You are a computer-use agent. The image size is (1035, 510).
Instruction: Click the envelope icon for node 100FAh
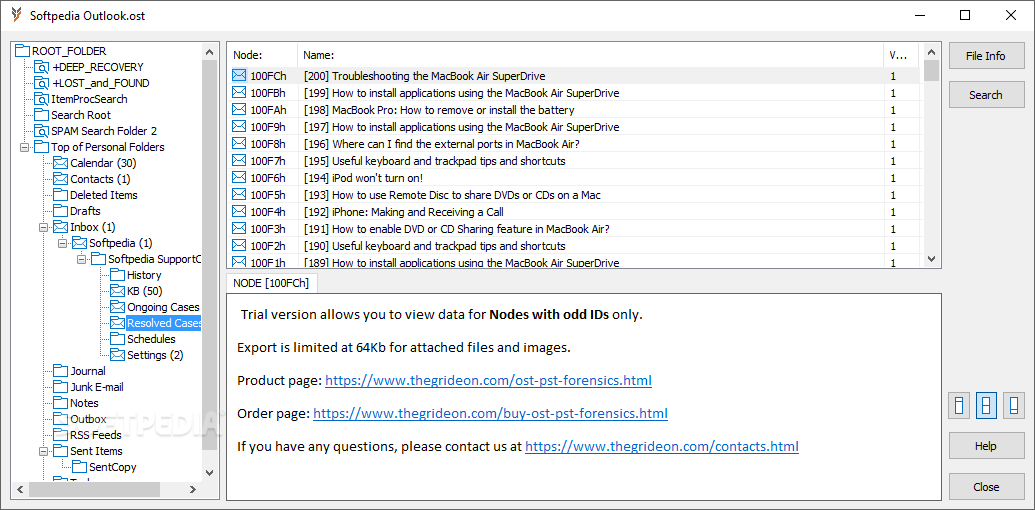pos(239,110)
